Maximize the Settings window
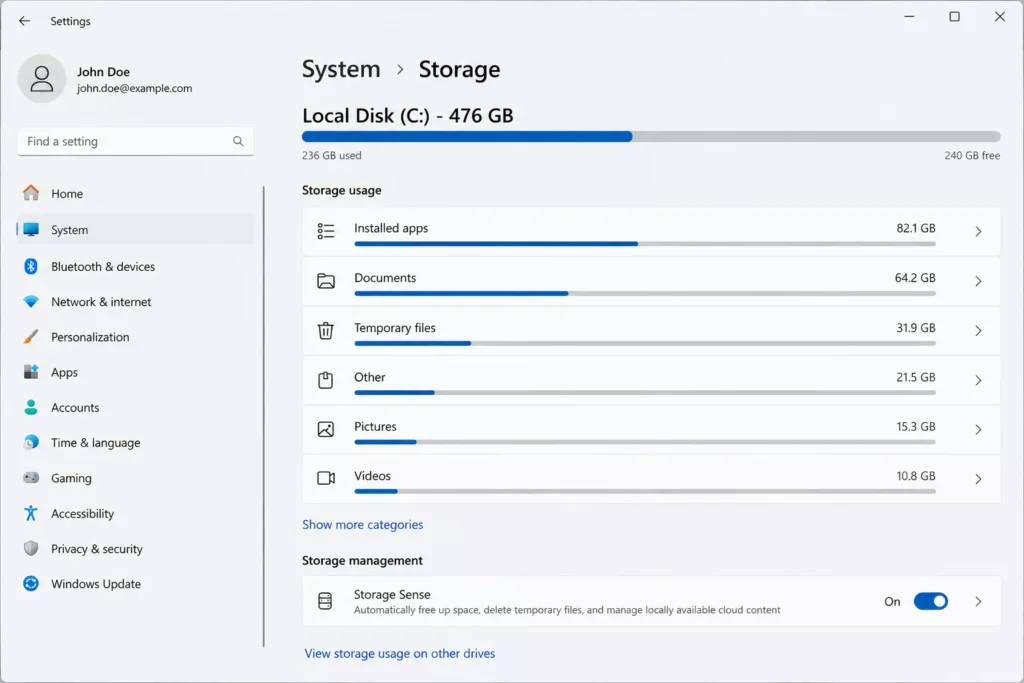This screenshot has width=1024, height=683. pos(954,16)
